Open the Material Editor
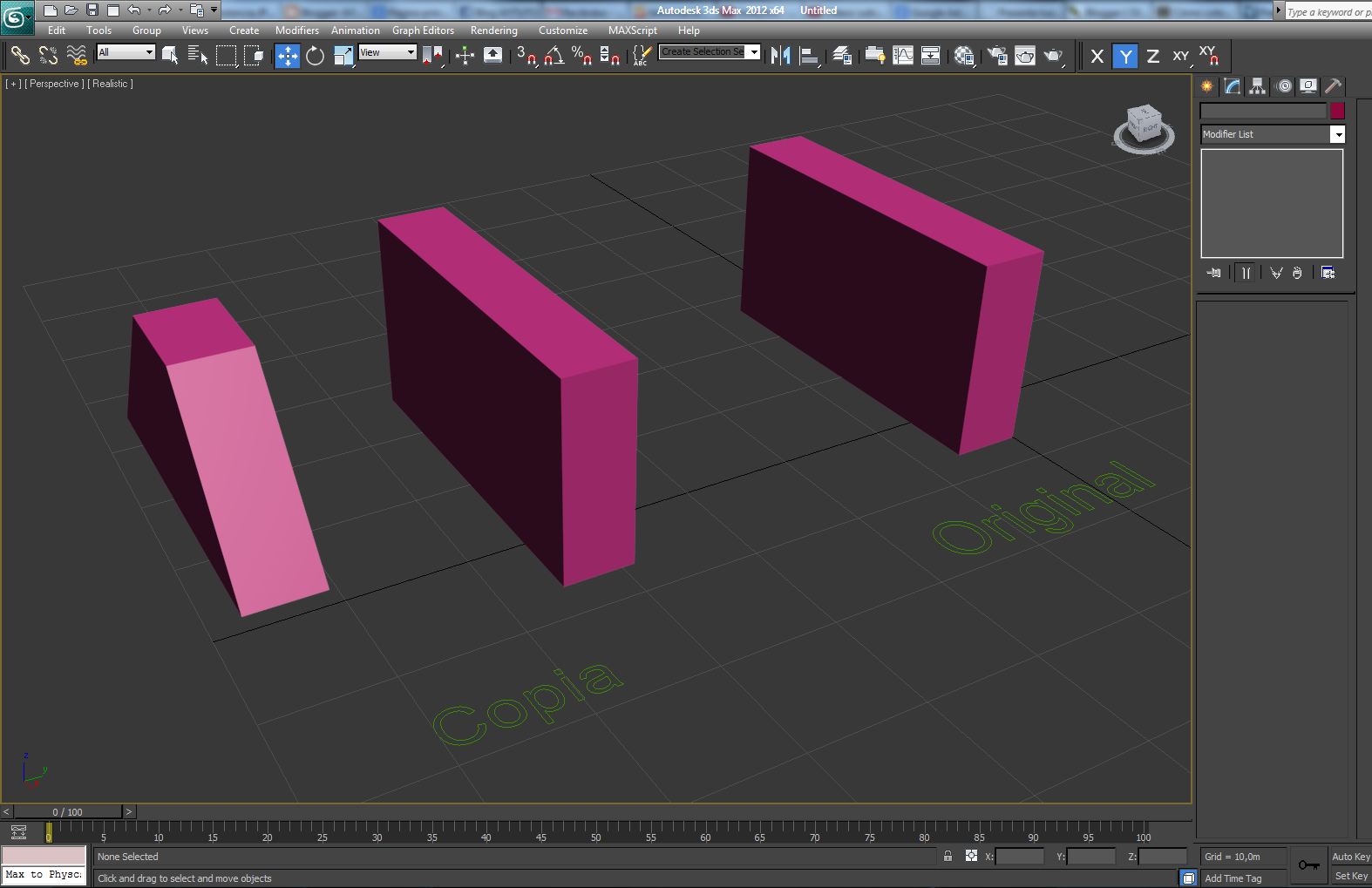 pos(963,56)
